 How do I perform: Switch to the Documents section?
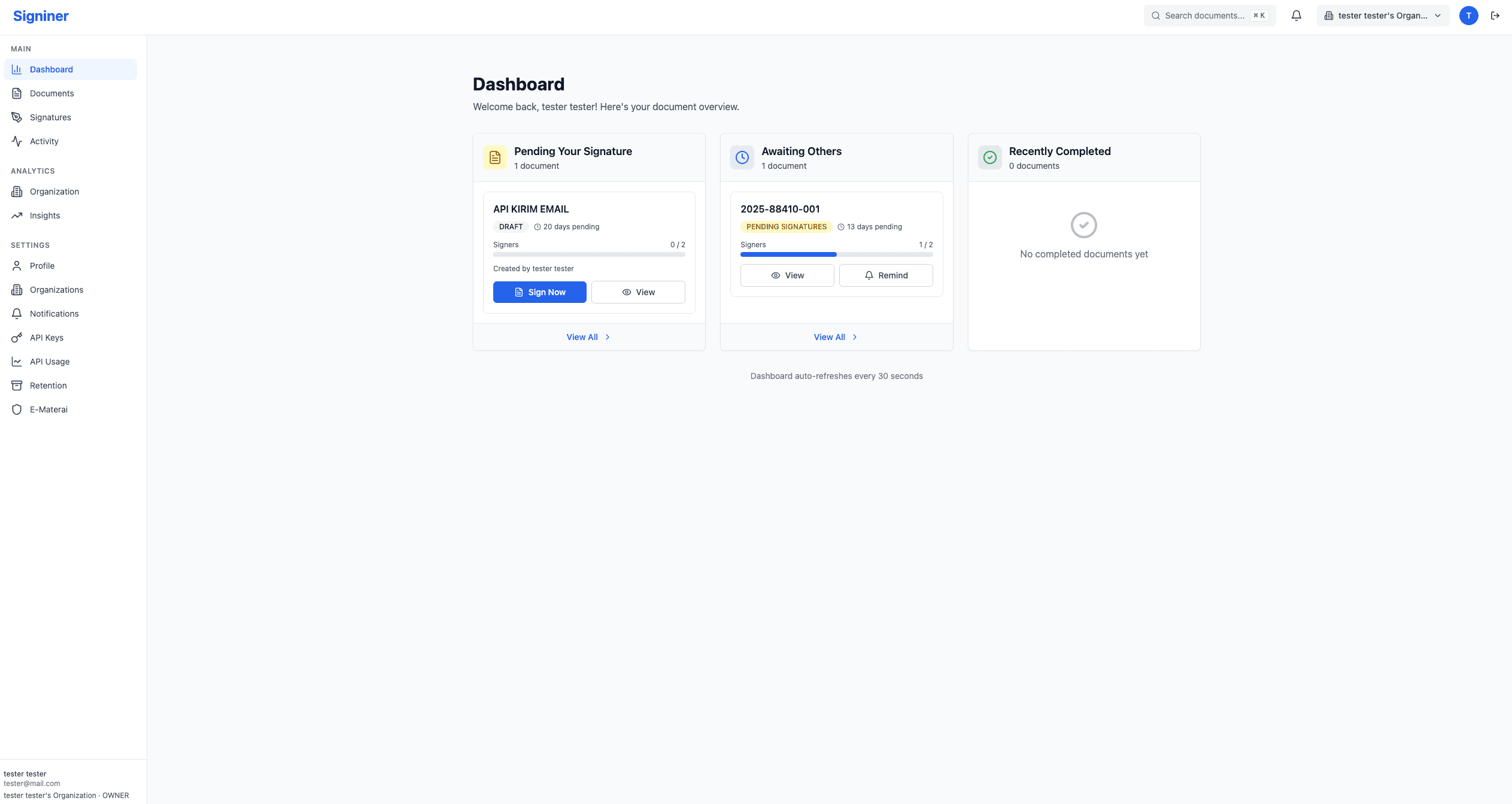point(51,93)
